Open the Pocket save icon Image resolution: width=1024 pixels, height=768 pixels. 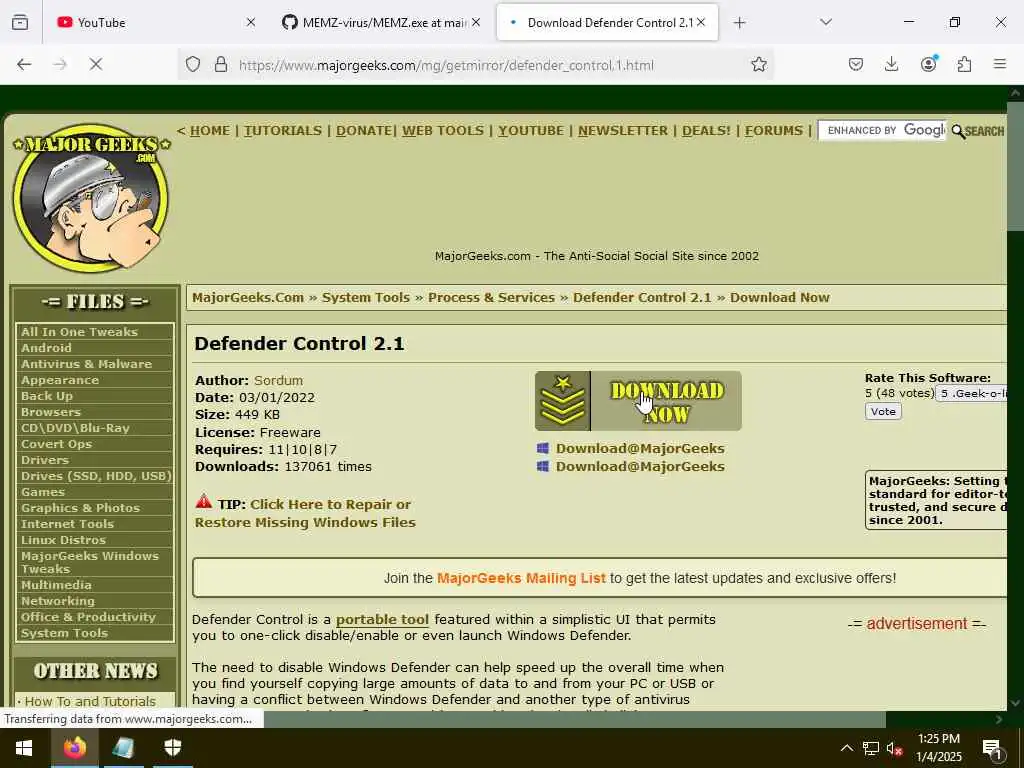[856, 64]
